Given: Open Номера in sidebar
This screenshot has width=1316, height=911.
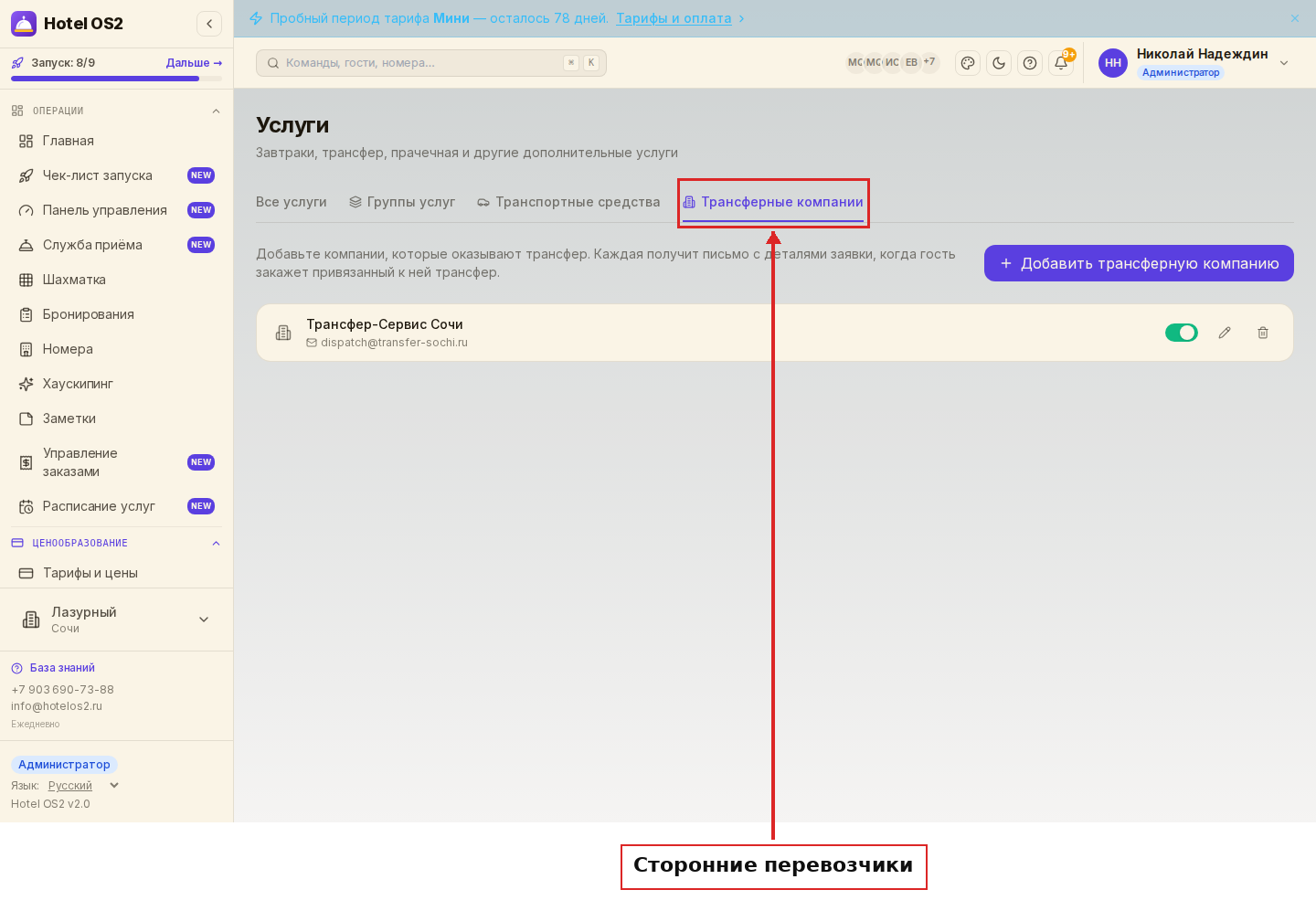Looking at the screenshot, I should pos(117,349).
